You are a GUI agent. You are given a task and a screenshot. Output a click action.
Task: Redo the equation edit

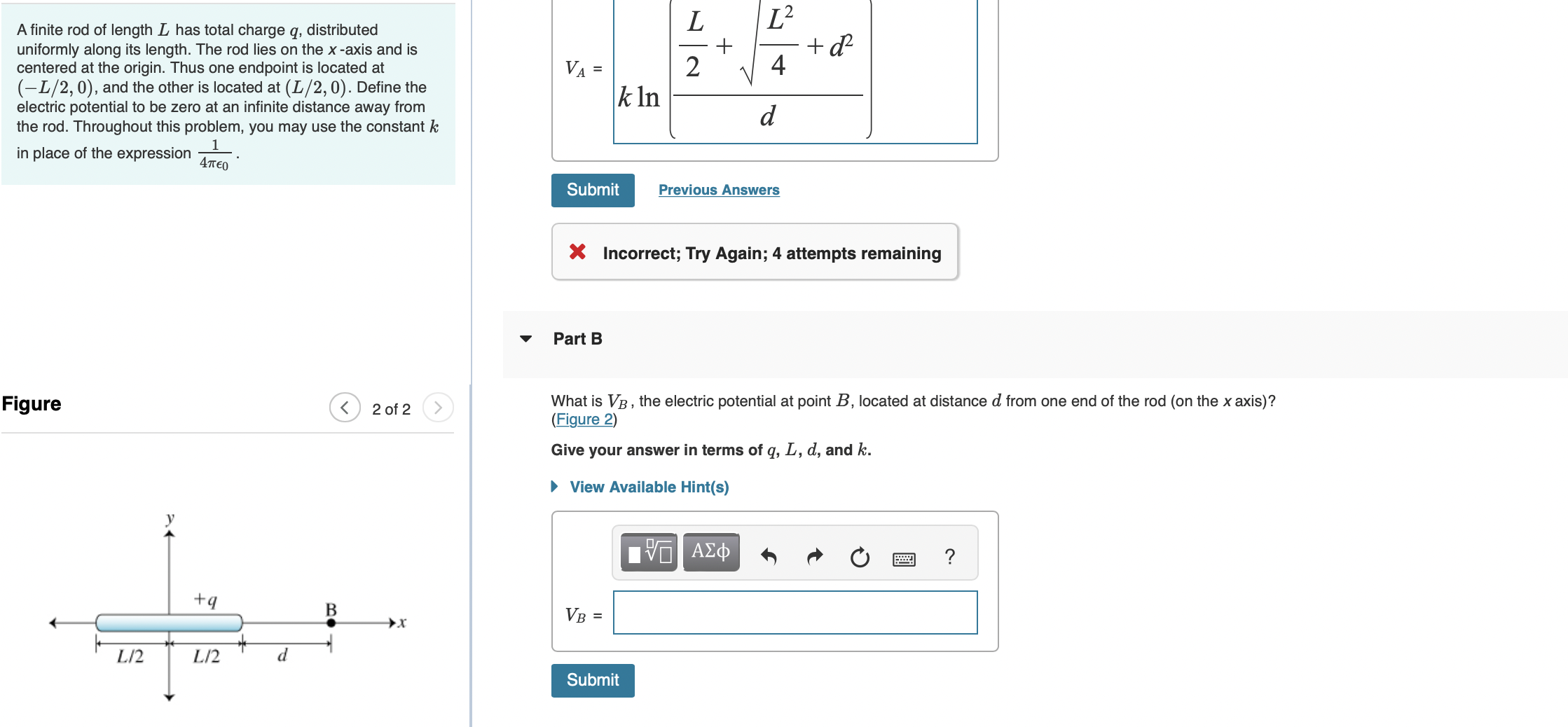point(814,554)
